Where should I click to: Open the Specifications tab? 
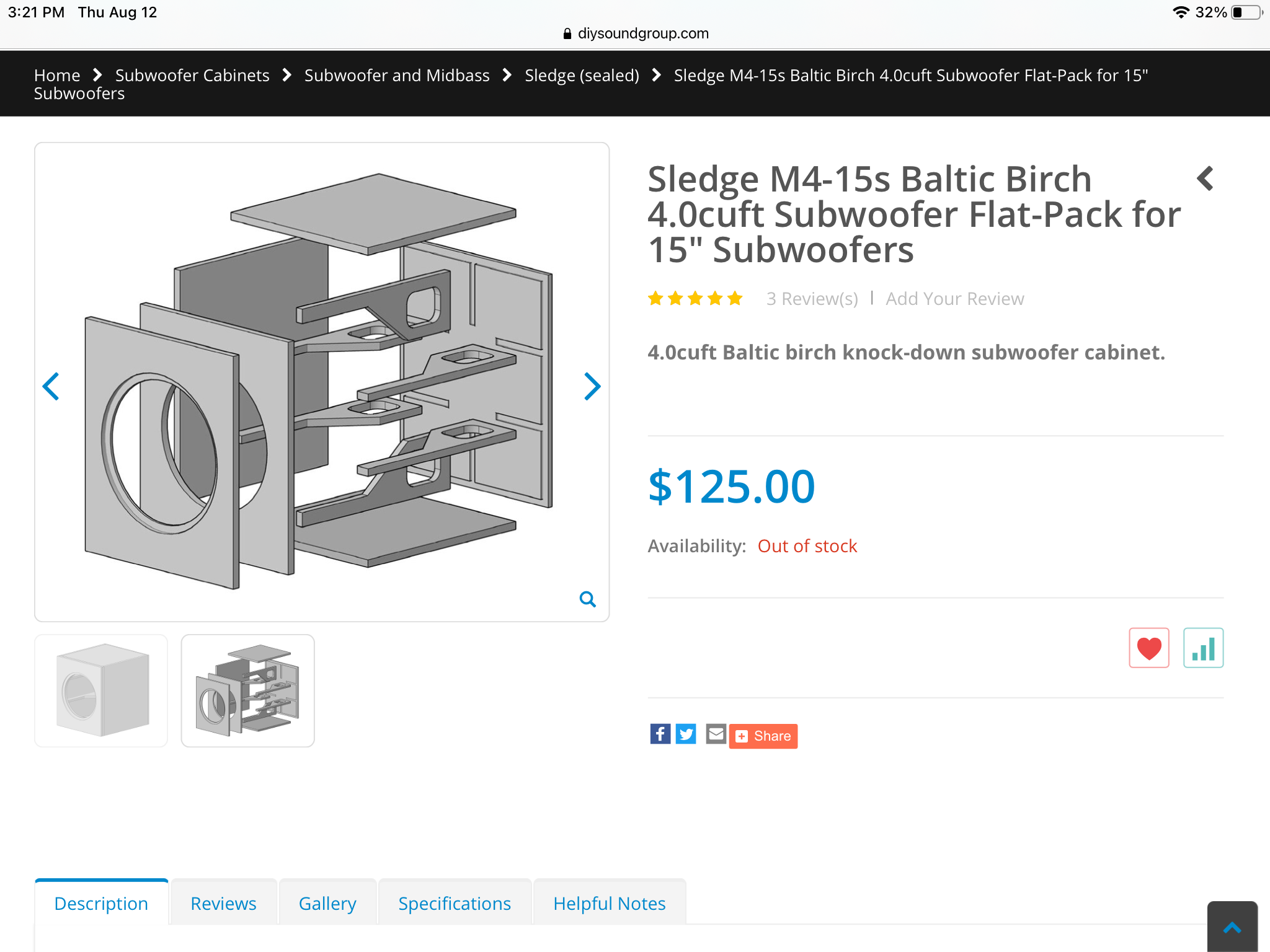(455, 903)
